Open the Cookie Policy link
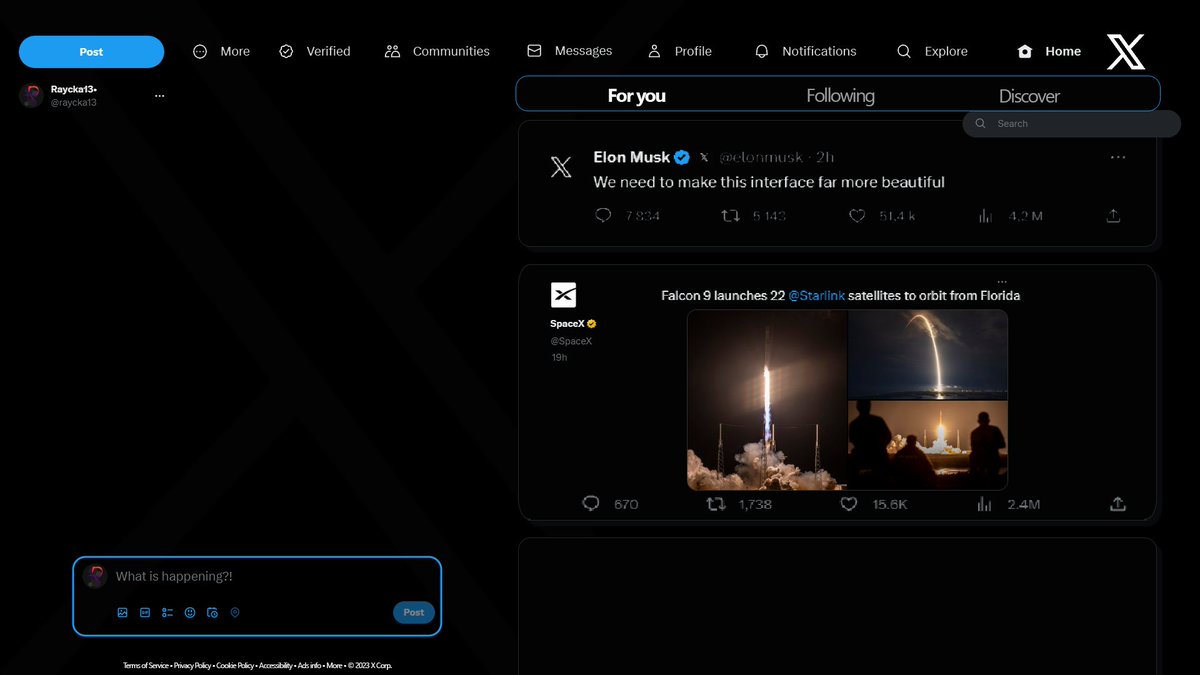This screenshot has width=1200, height=675. pos(235,665)
